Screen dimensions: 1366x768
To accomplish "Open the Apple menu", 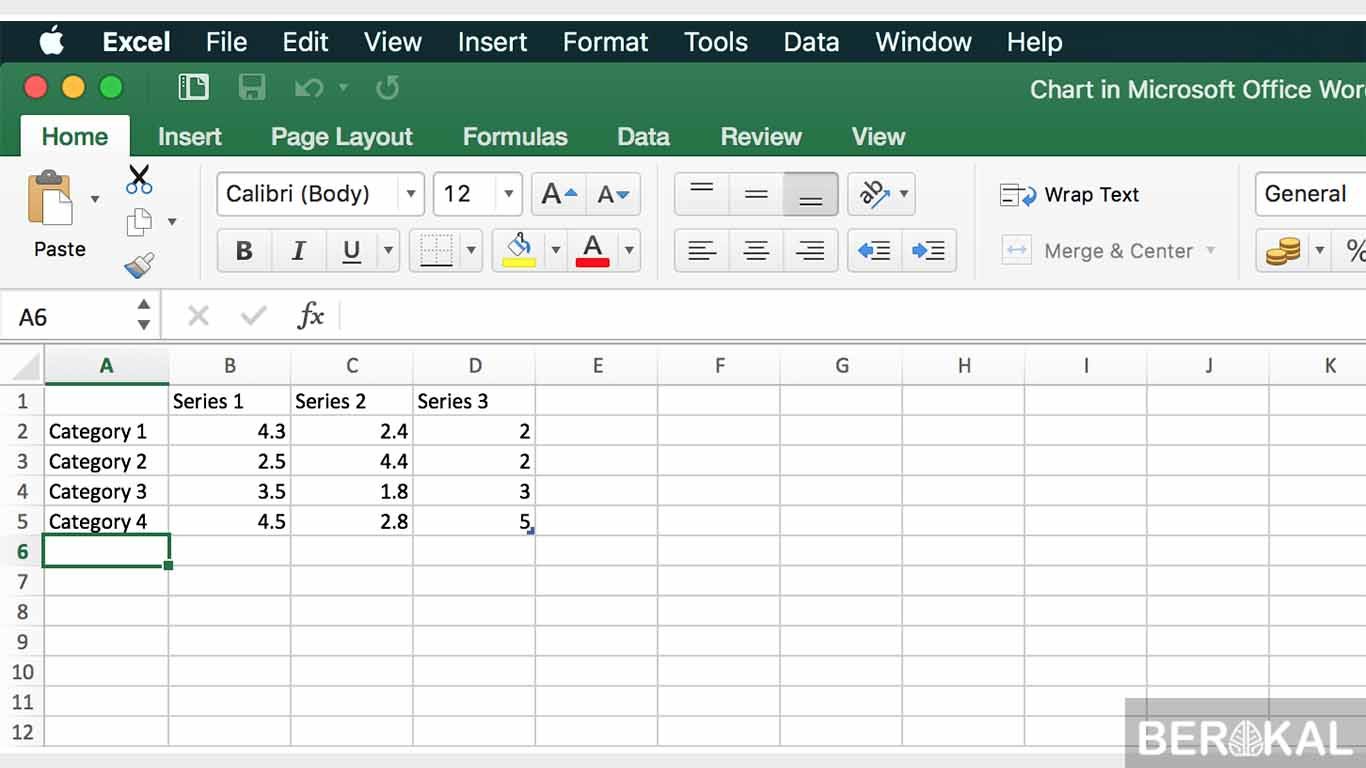I will coord(52,42).
